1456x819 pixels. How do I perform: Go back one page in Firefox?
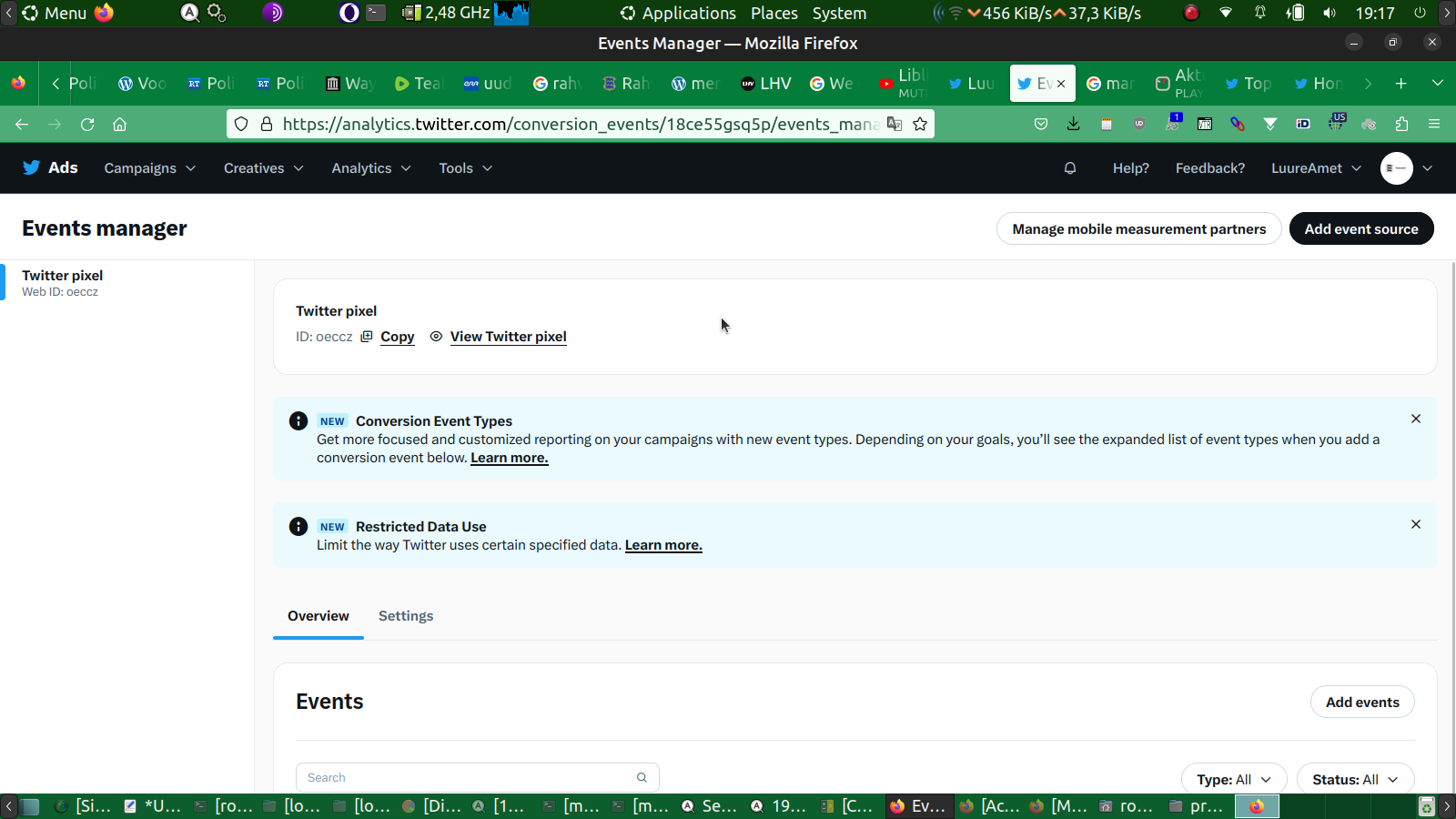click(x=22, y=124)
